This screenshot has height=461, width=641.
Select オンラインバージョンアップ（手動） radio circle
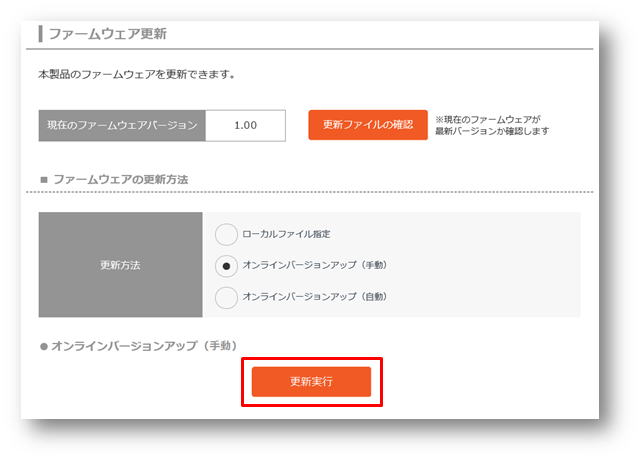coord(226,266)
